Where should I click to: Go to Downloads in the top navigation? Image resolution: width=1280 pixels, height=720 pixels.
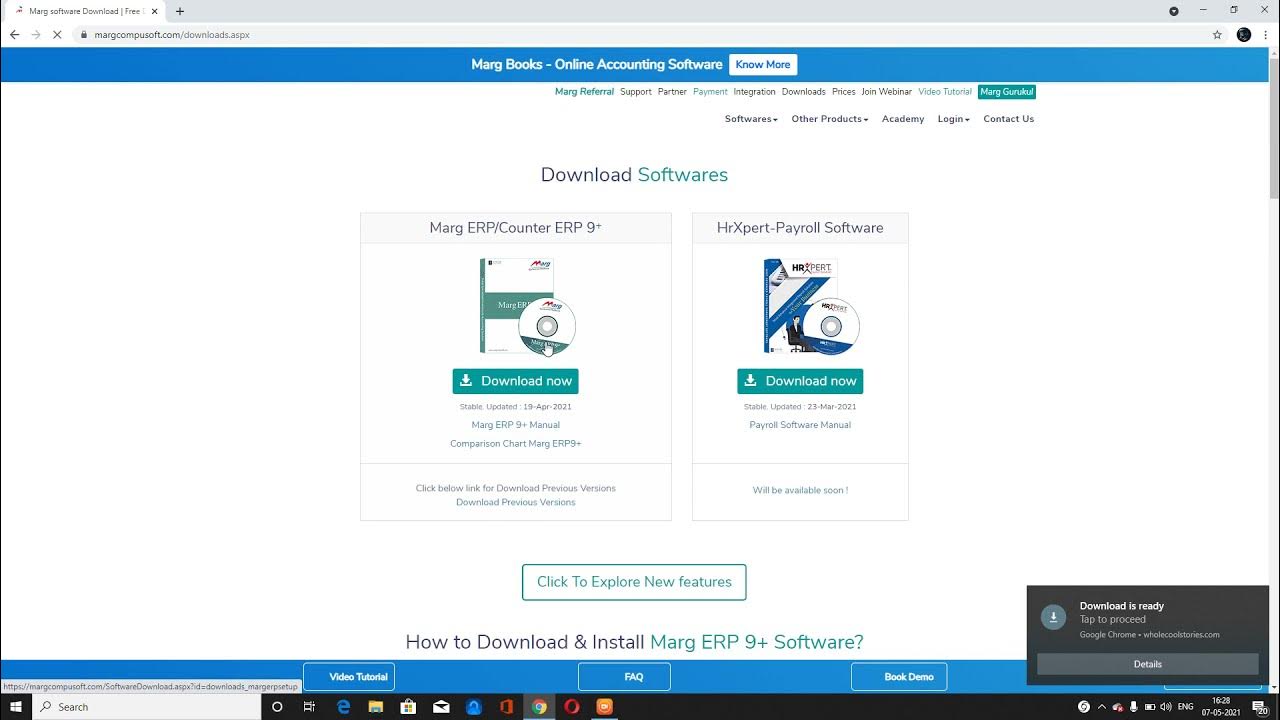[x=804, y=92]
